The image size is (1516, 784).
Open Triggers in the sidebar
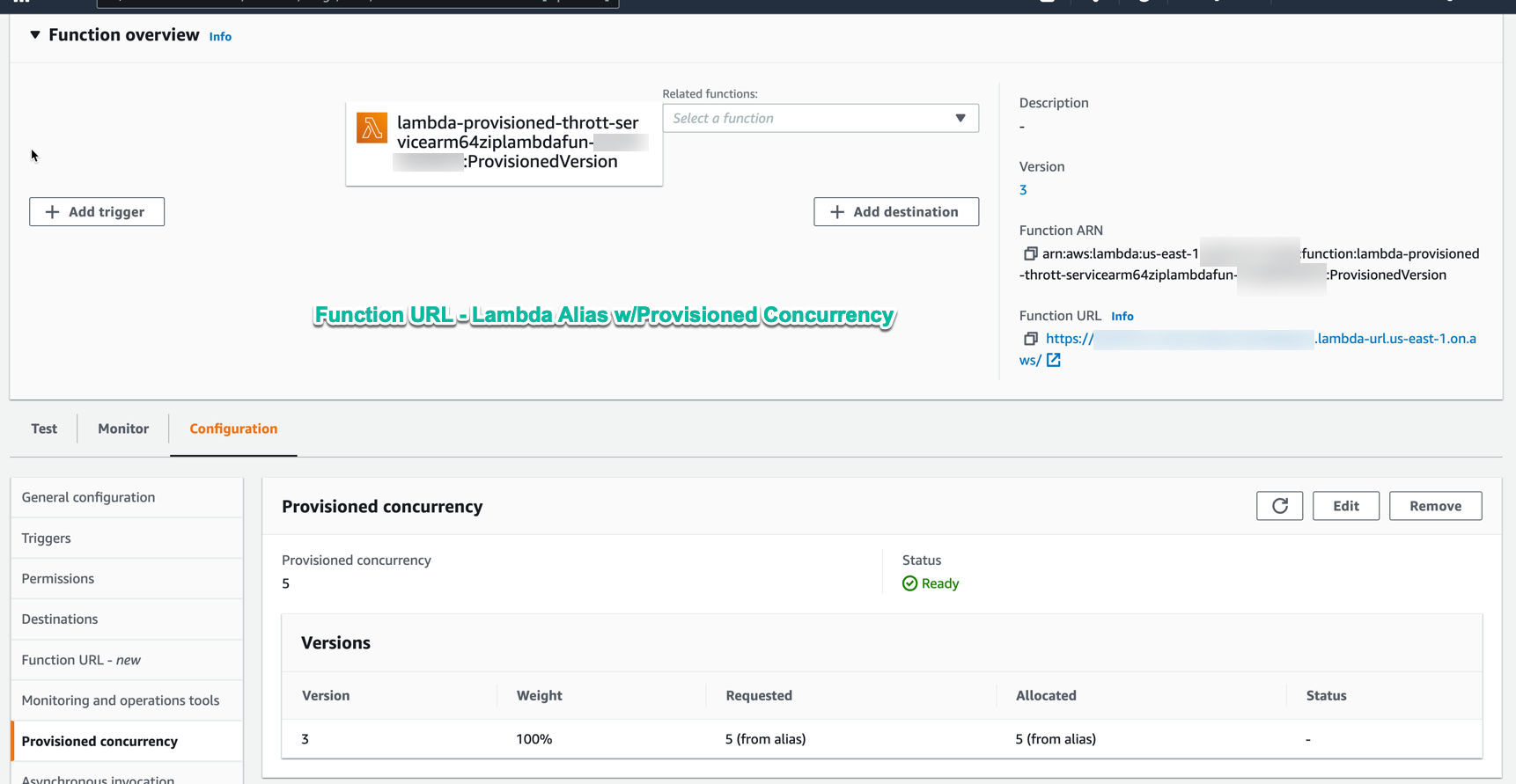(127, 538)
